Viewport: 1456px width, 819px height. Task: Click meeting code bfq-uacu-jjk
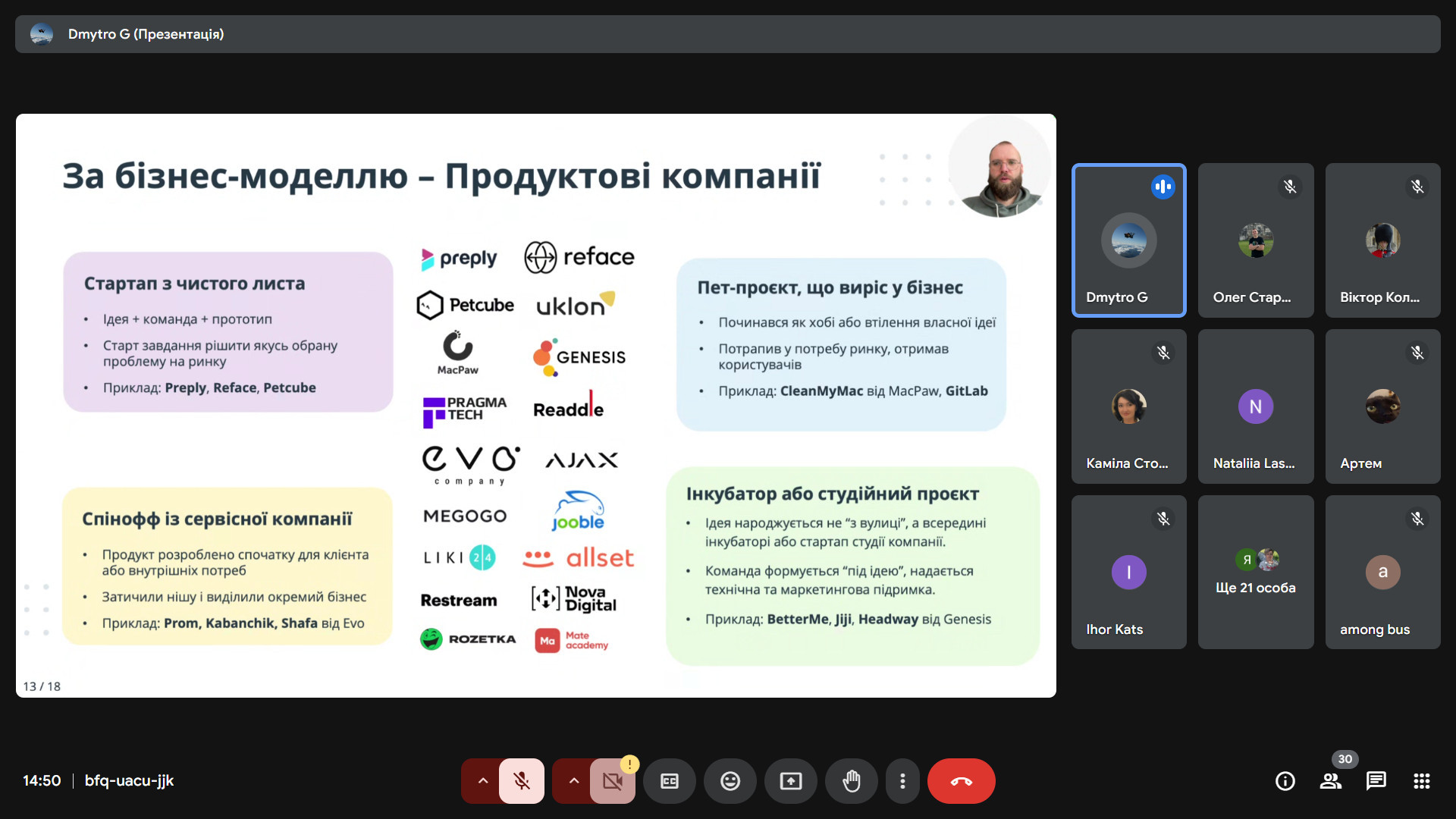pos(129,781)
